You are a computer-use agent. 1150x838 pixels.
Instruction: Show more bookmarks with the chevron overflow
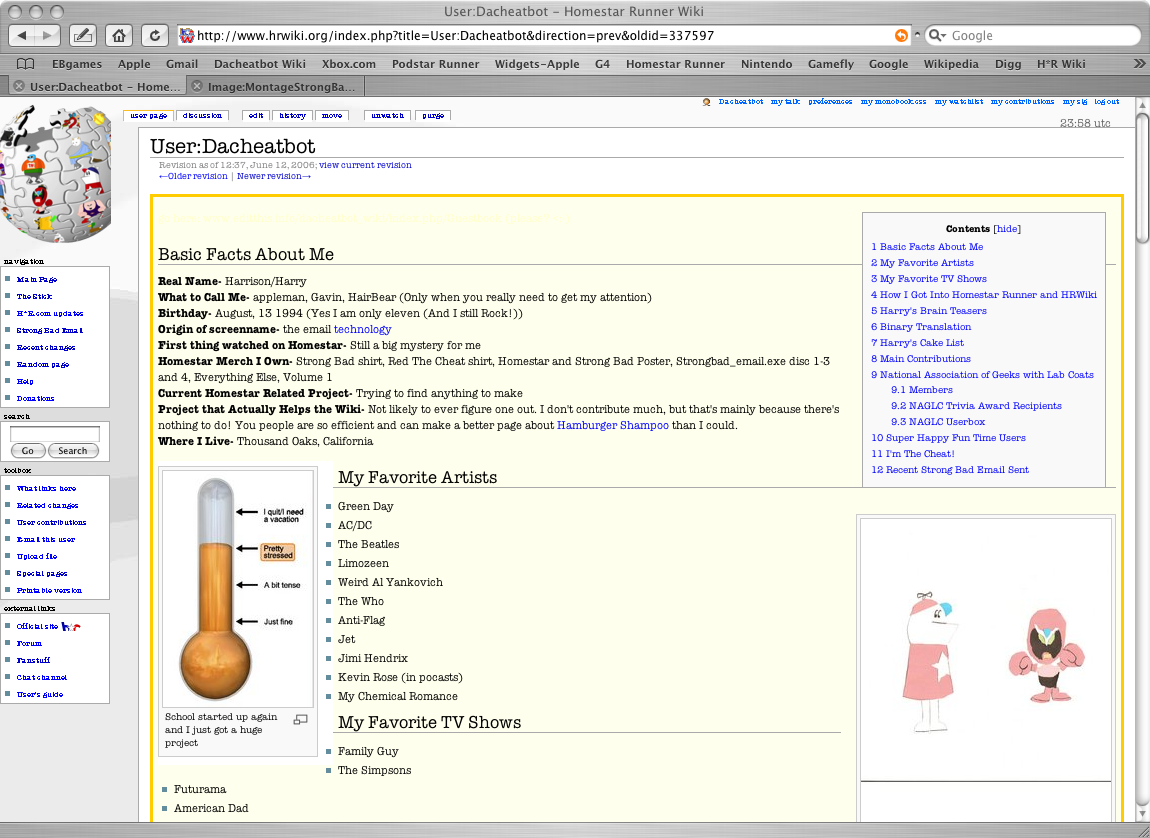tap(1139, 64)
